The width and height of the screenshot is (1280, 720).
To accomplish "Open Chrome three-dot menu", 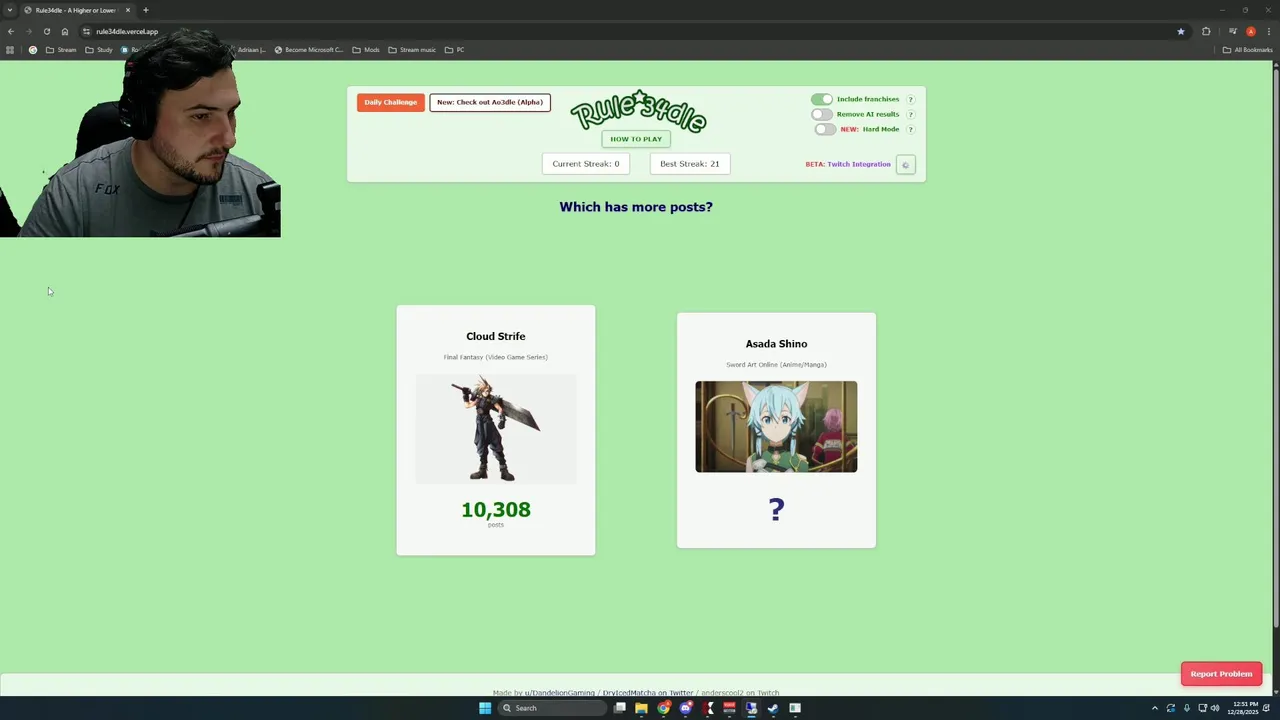I will tap(1268, 31).
